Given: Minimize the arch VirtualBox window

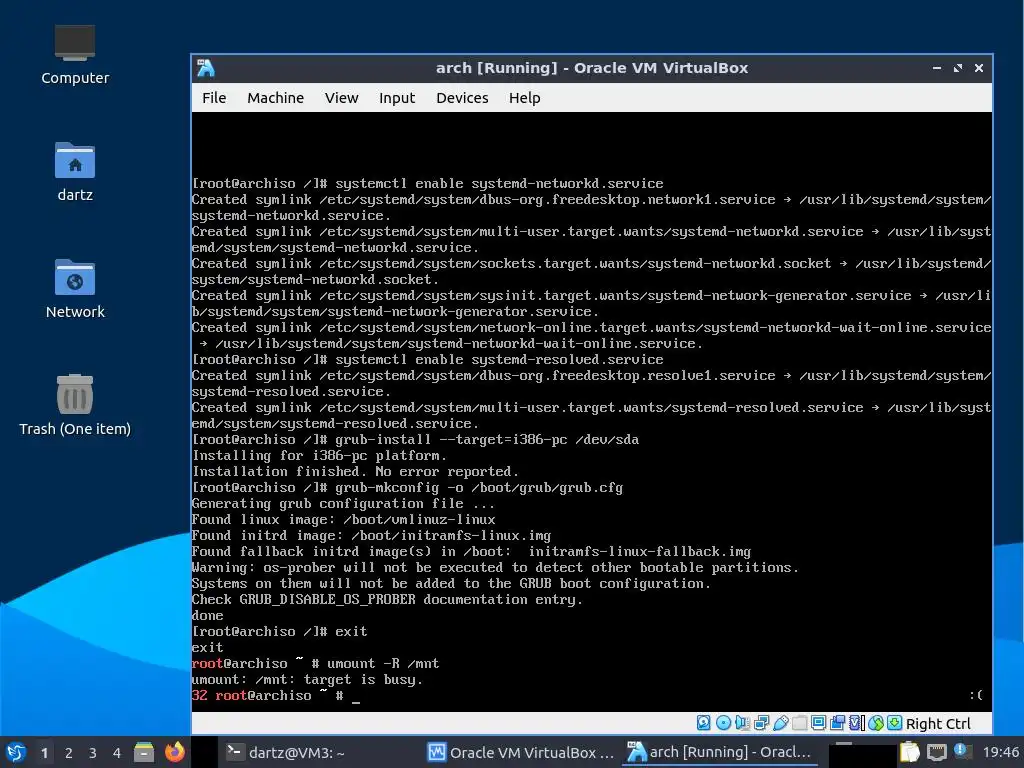Looking at the screenshot, I should tap(936, 68).
